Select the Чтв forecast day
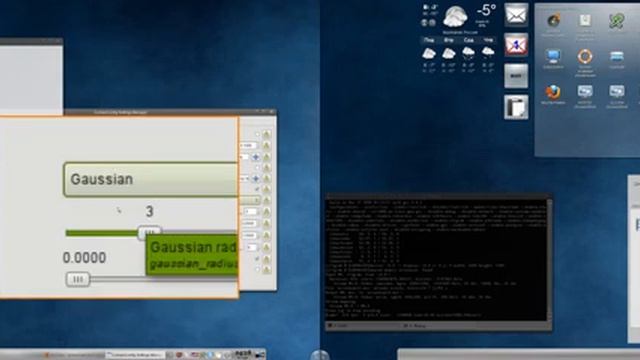 coord(488,40)
